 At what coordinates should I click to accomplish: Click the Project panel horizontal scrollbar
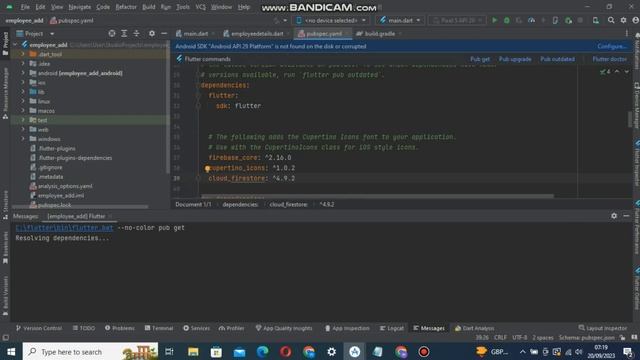pos(80,207)
